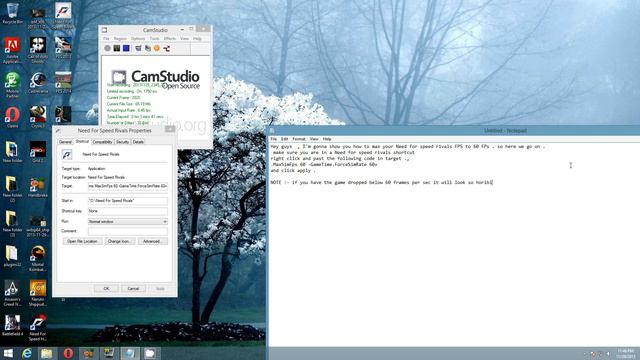Select the plugins32 folder icon
Viewport: 640px width, 360px height.
point(12,256)
